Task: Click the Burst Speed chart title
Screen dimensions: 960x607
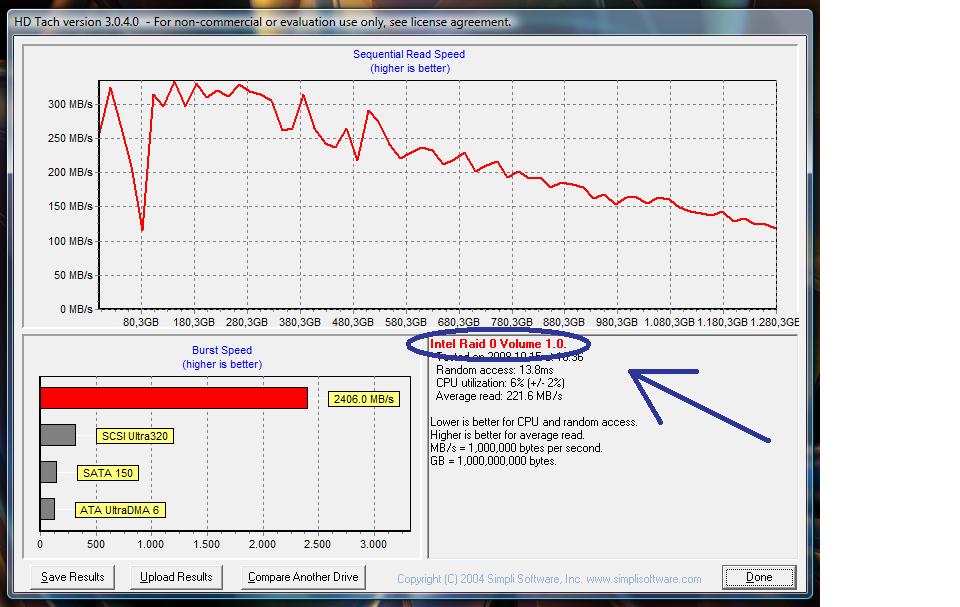Action: (222, 350)
